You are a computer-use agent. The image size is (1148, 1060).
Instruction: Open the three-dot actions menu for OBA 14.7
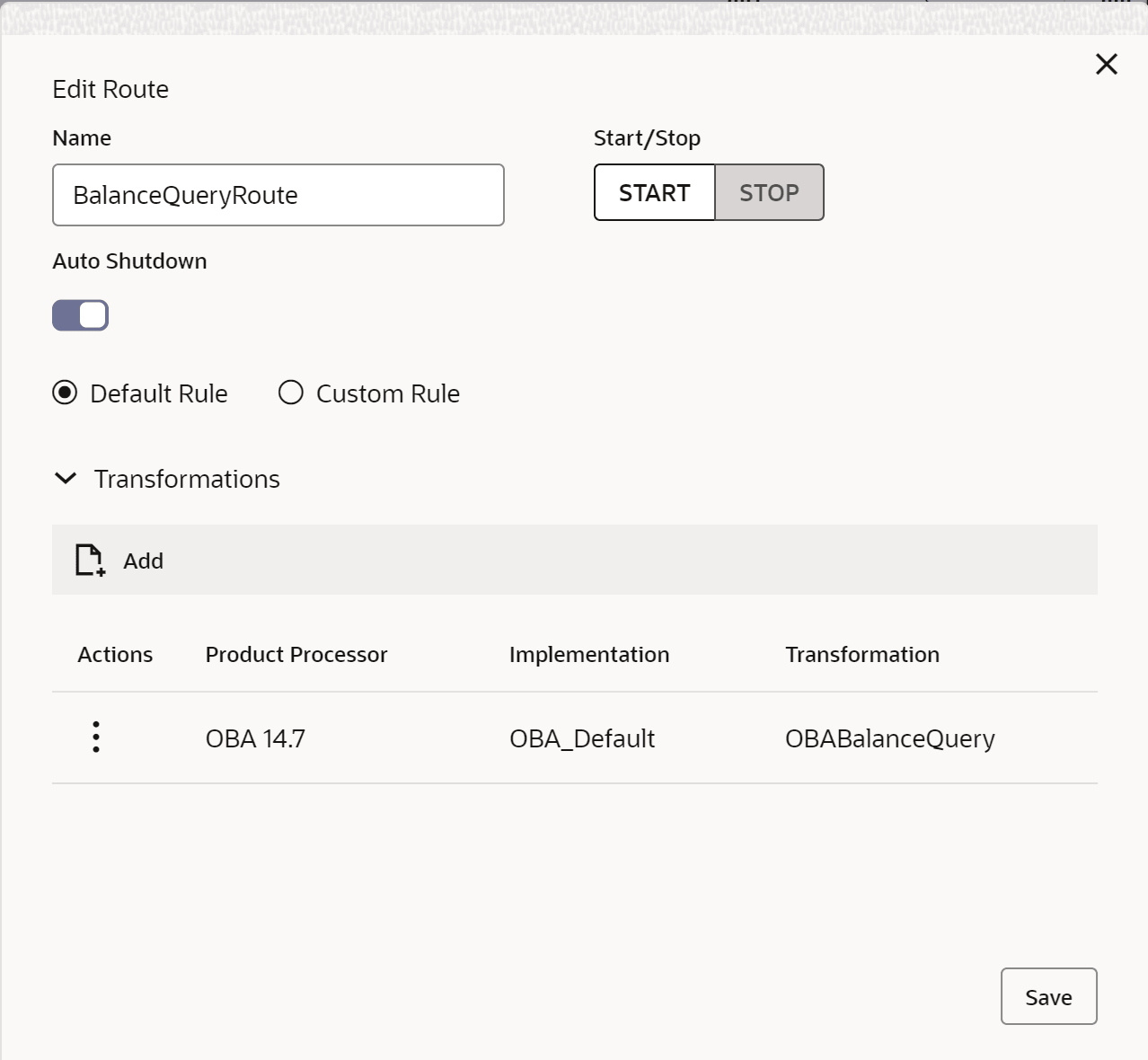point(96,738)
